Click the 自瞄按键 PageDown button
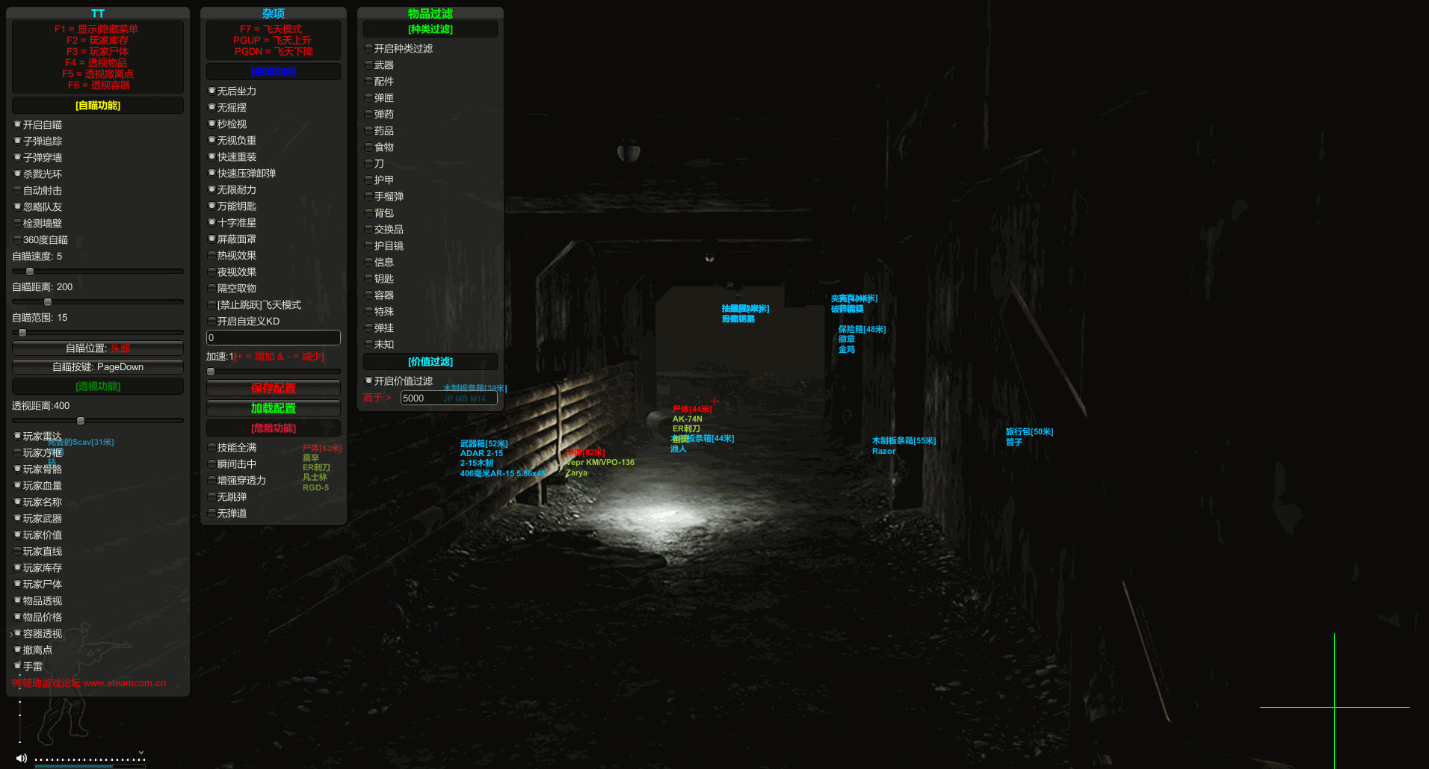This screenshot has width=1429, height=769. pos(98,367)
